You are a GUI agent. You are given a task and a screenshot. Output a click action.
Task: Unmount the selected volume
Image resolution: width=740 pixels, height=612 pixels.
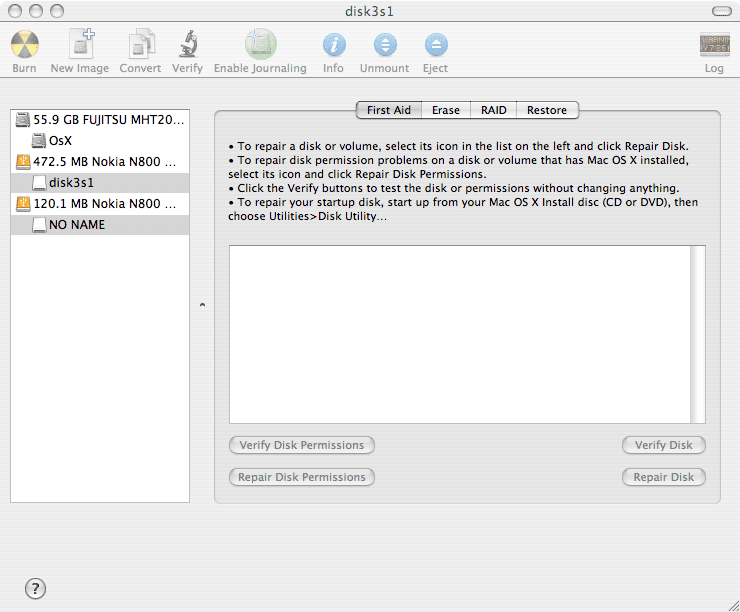385,45
